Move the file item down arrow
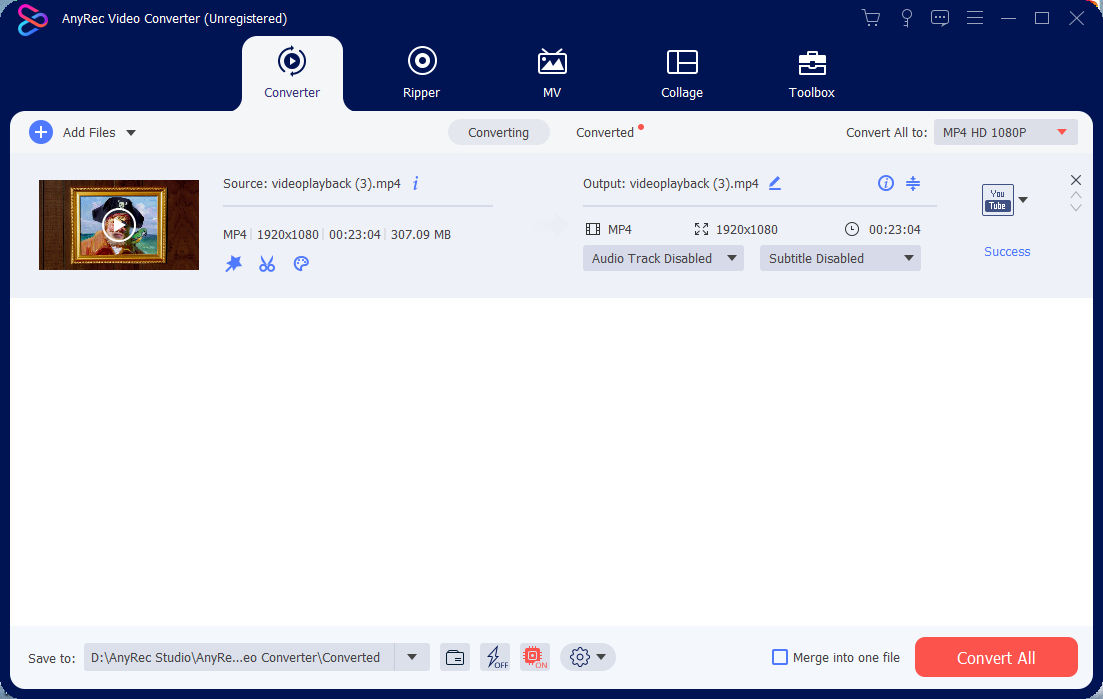Viewport: 1103px width, 699px height. (x=1076, y=208)
